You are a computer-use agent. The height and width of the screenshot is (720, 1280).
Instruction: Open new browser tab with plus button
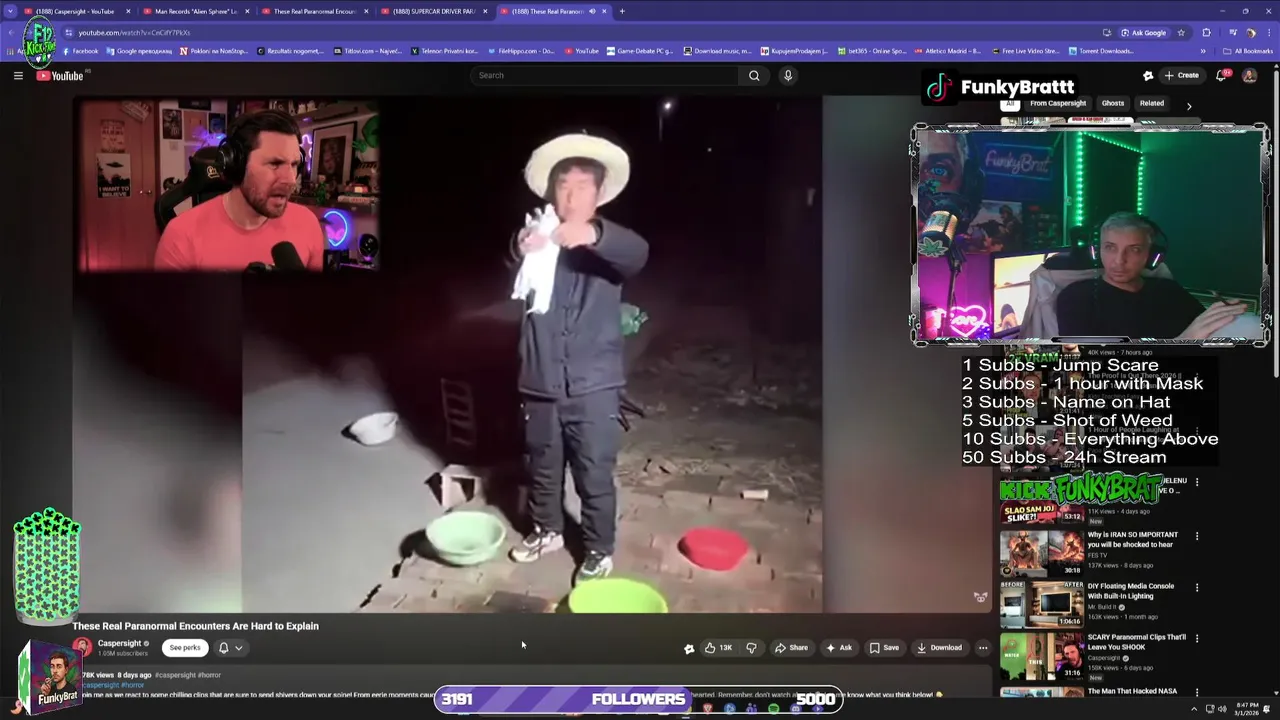(x=622, y=11)
